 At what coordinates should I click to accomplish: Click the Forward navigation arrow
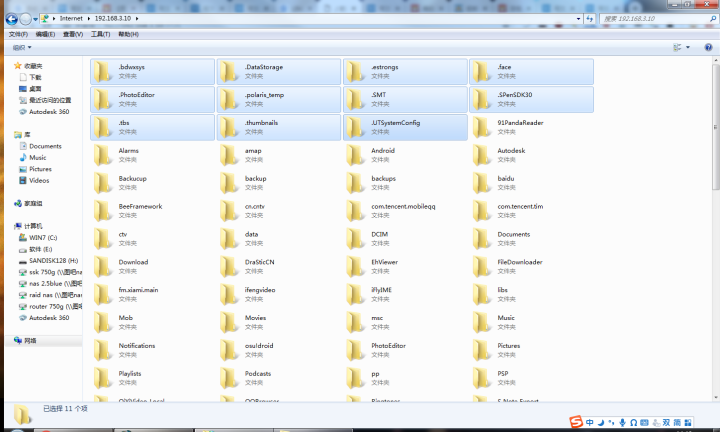pos(26,19)
